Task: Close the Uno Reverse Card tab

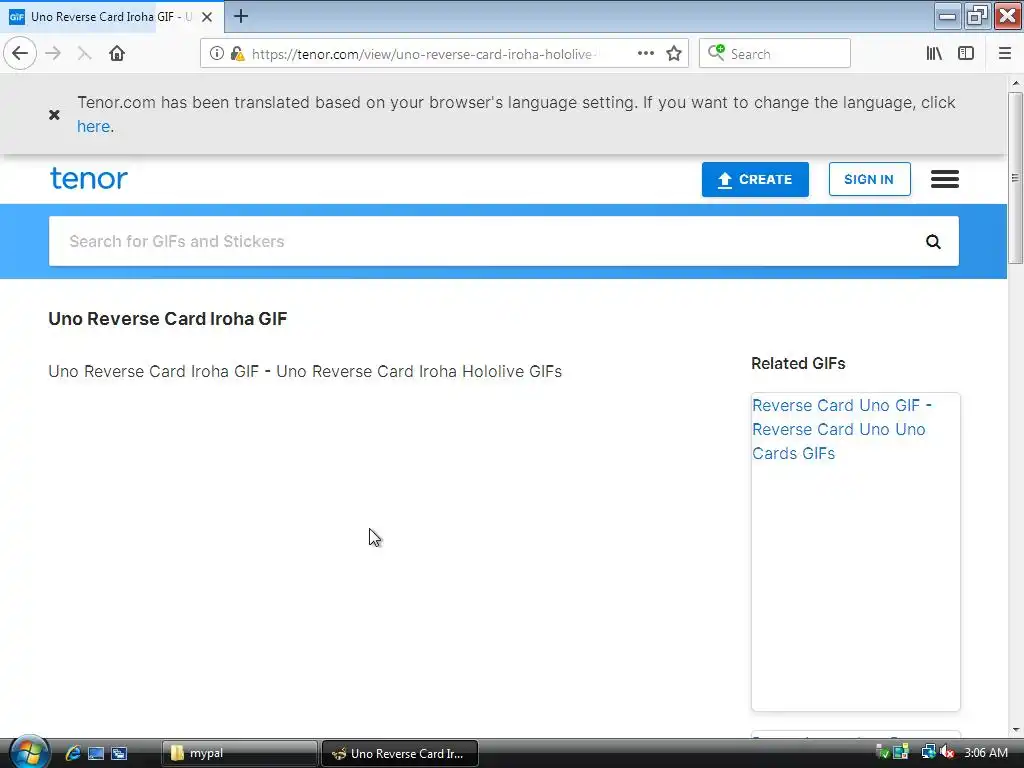Action: click(x=207, y=17)
